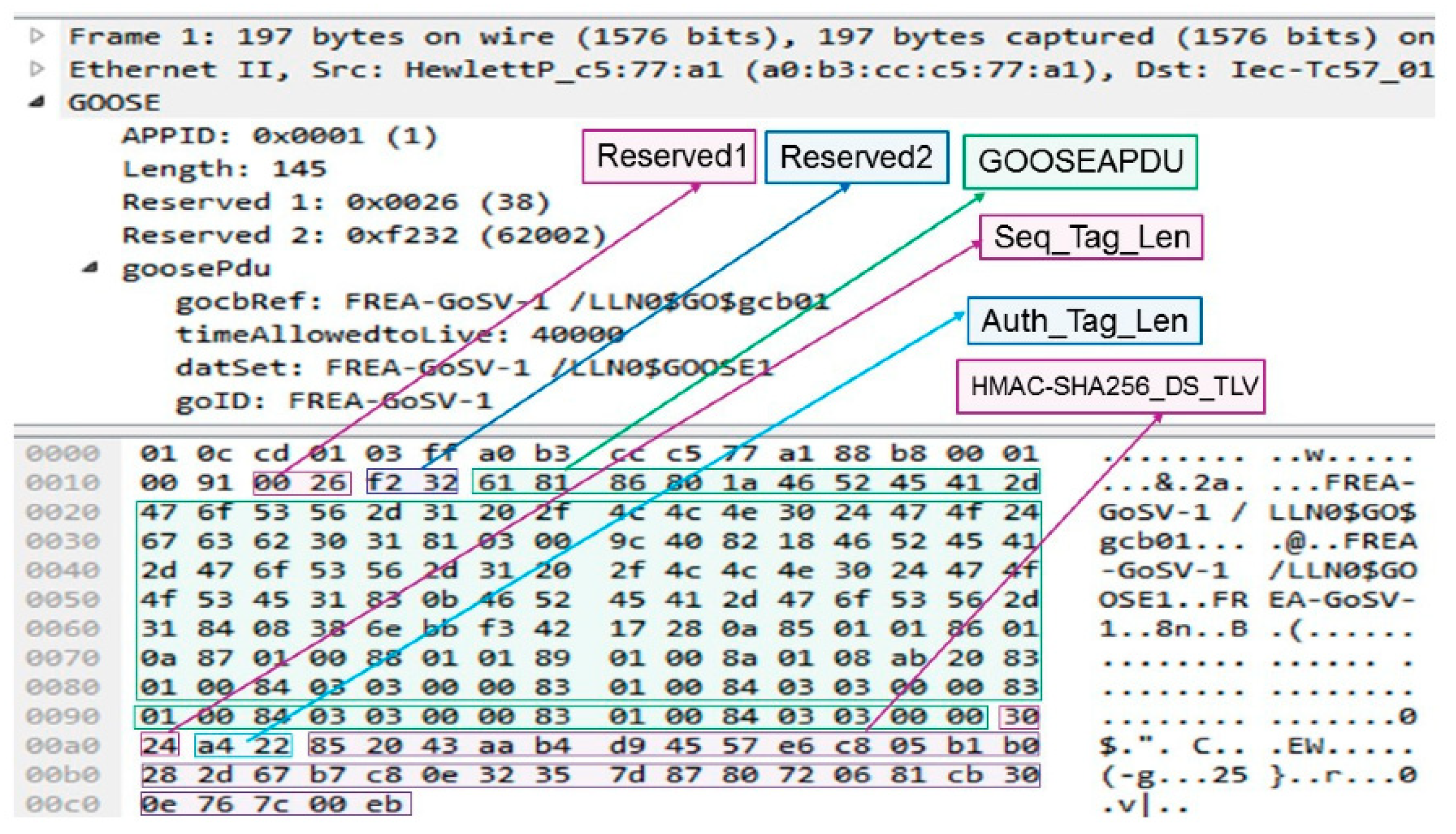
Task: Select the Length: 145 field
Action: click(224, 169)
